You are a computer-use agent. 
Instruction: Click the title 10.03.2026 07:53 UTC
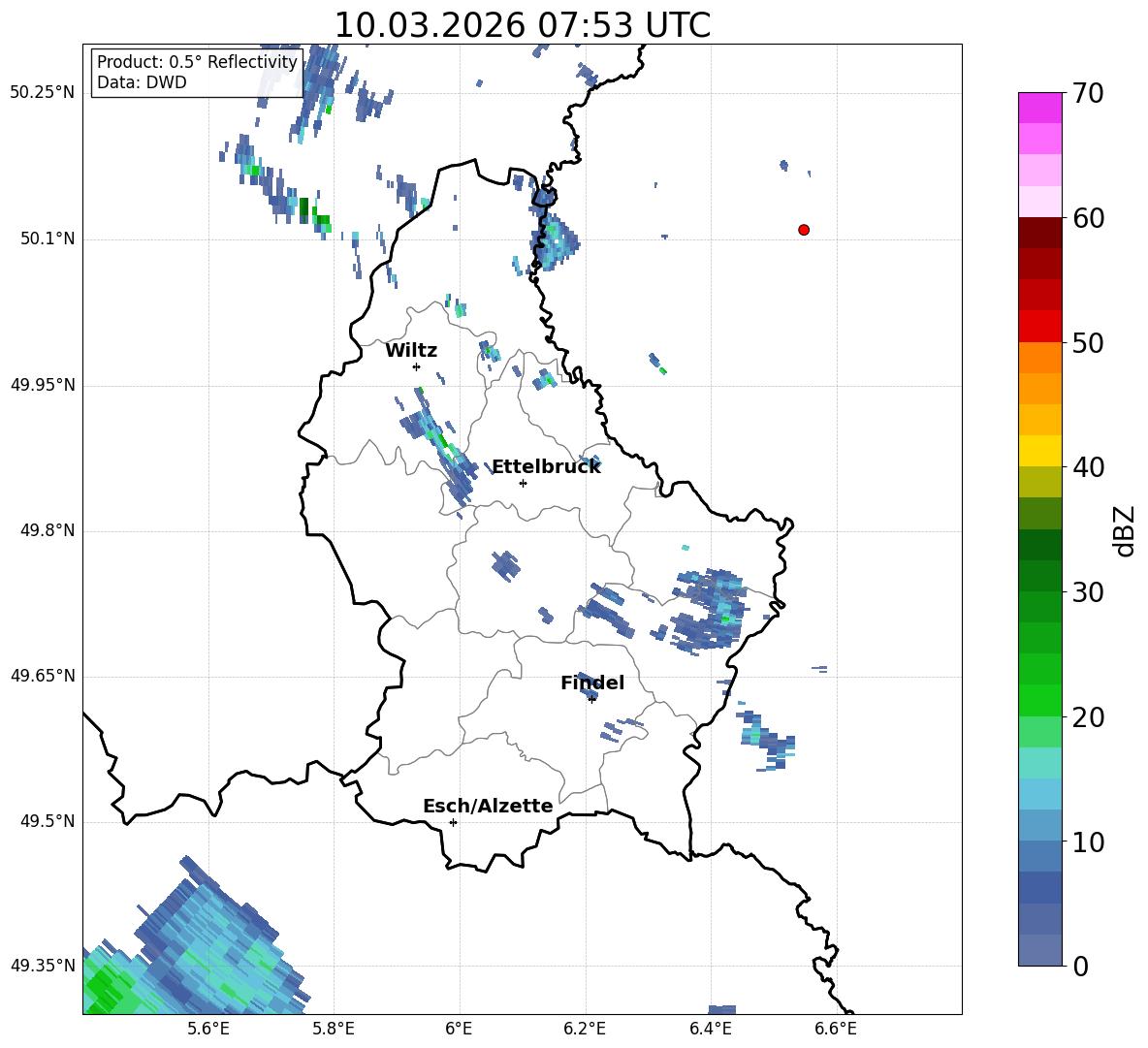[522, 25]
